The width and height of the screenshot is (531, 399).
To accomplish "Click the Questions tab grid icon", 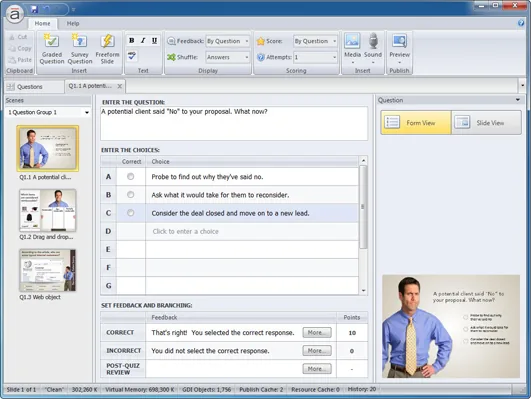I will 10,87.
